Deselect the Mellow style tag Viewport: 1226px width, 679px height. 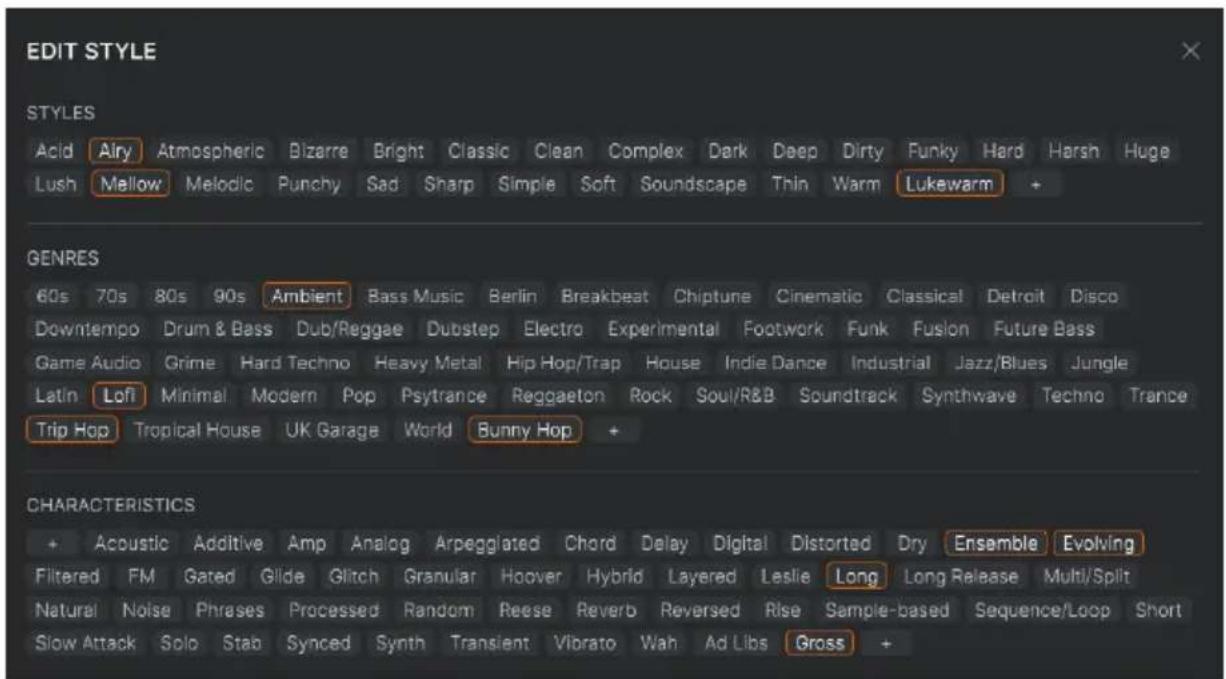point(131,184)
